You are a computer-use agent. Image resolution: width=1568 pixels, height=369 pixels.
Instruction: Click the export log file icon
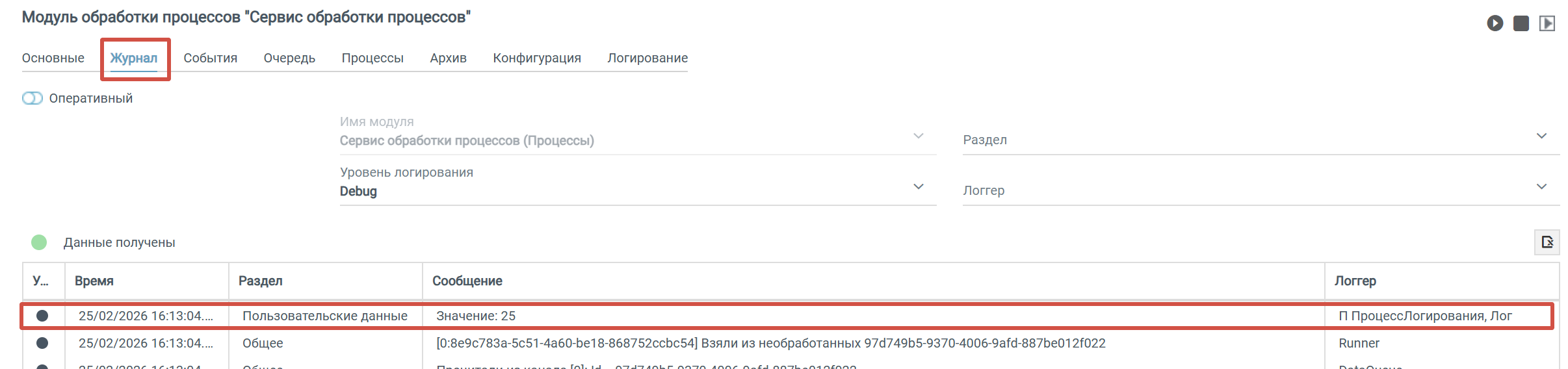pyautogui.click(x=1547, y=242)
